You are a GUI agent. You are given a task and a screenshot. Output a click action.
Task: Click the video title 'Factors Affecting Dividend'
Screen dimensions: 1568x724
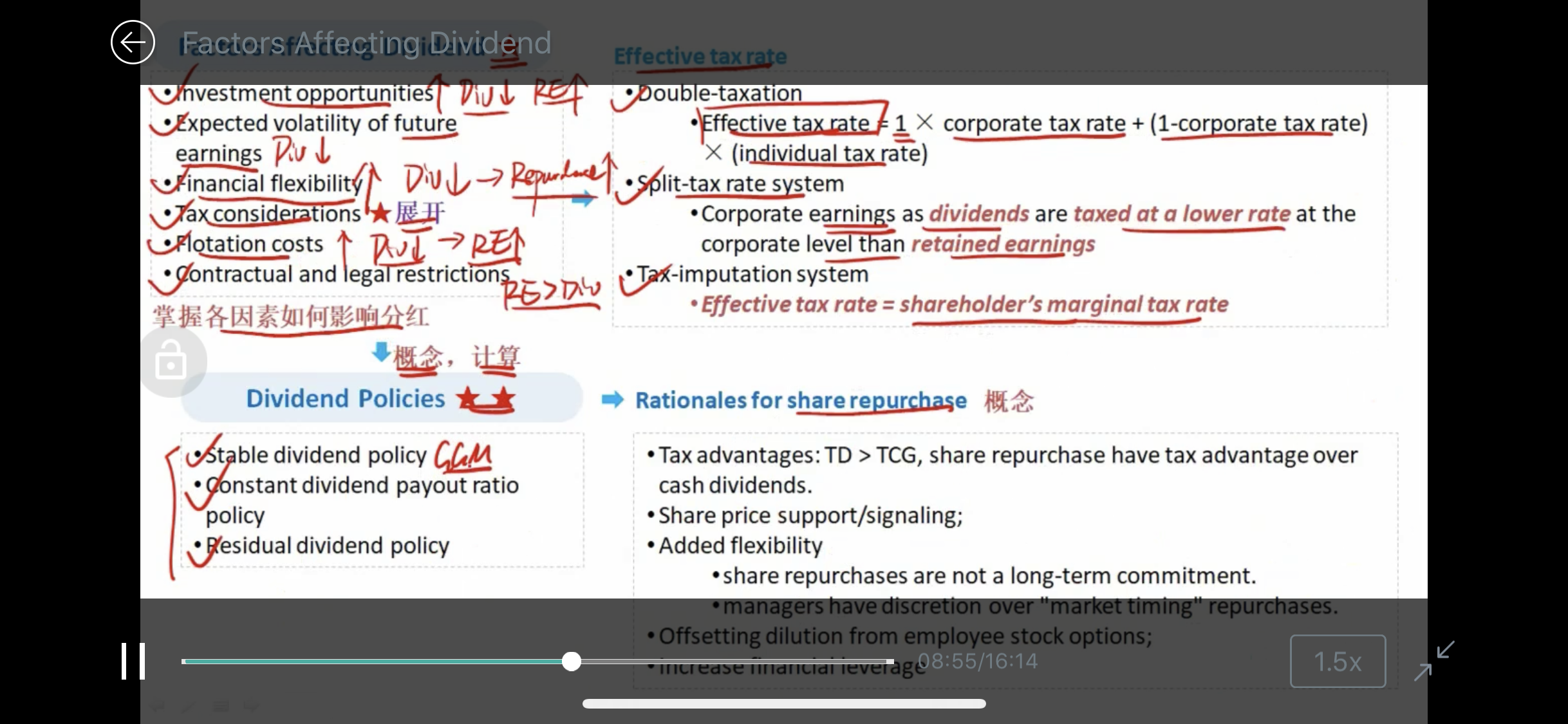click(366, 43)
